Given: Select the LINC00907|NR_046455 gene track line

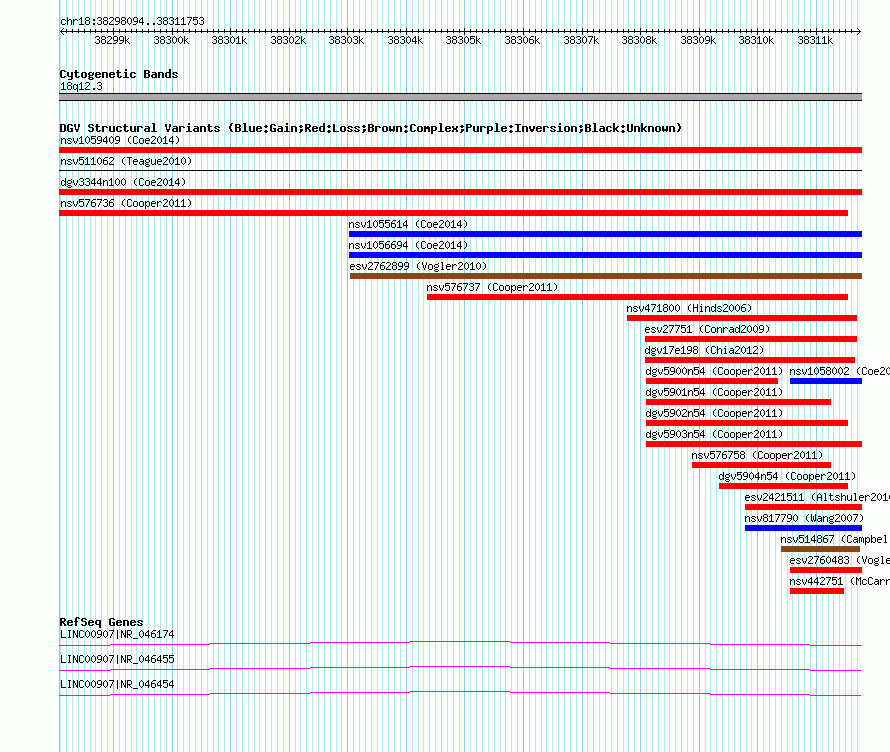Looking at the screenshot, I should (x=460, y=669).
